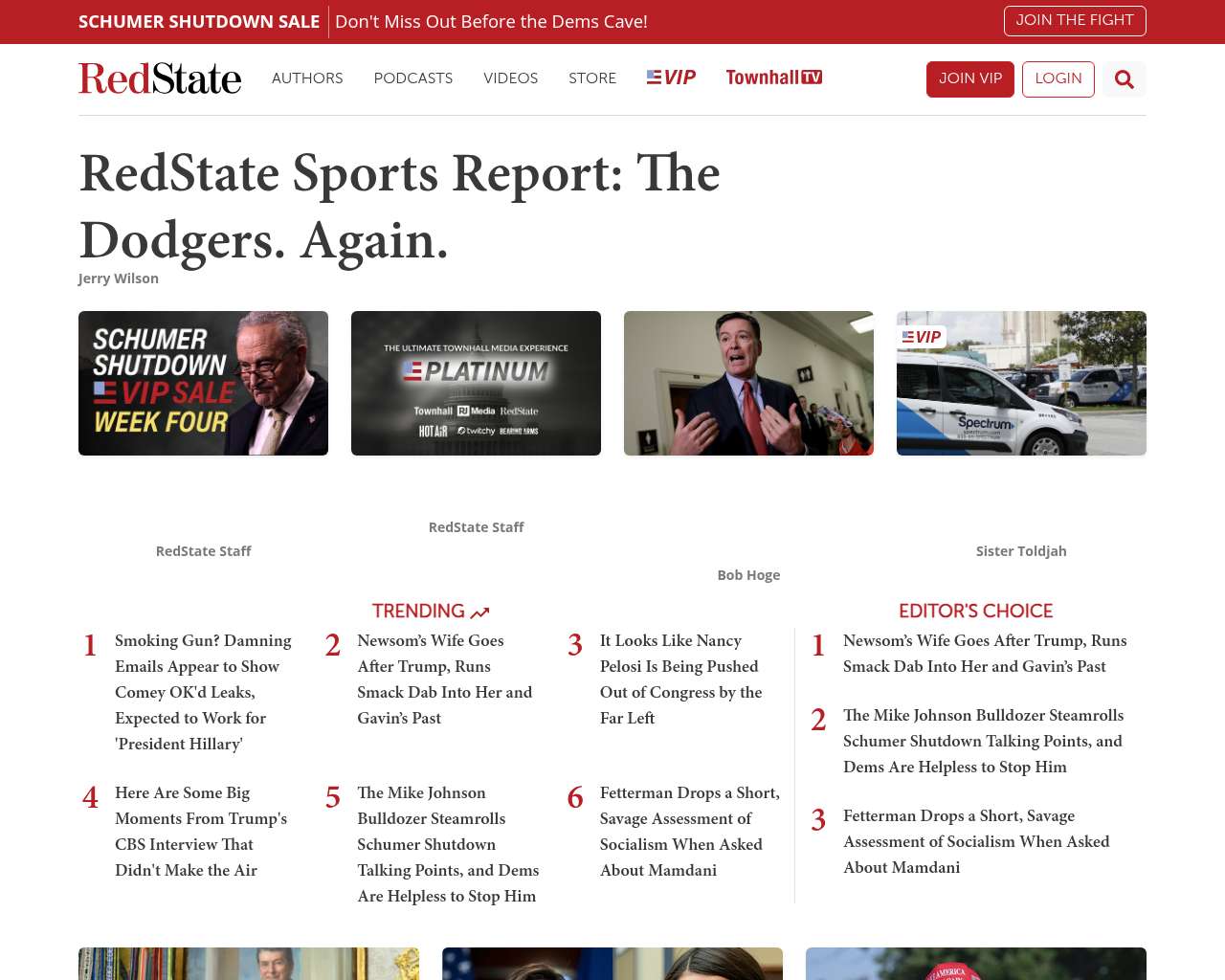Click Join the Fight button
The width and height of the screenshot is (1225, 980).
coord(1075,21)
